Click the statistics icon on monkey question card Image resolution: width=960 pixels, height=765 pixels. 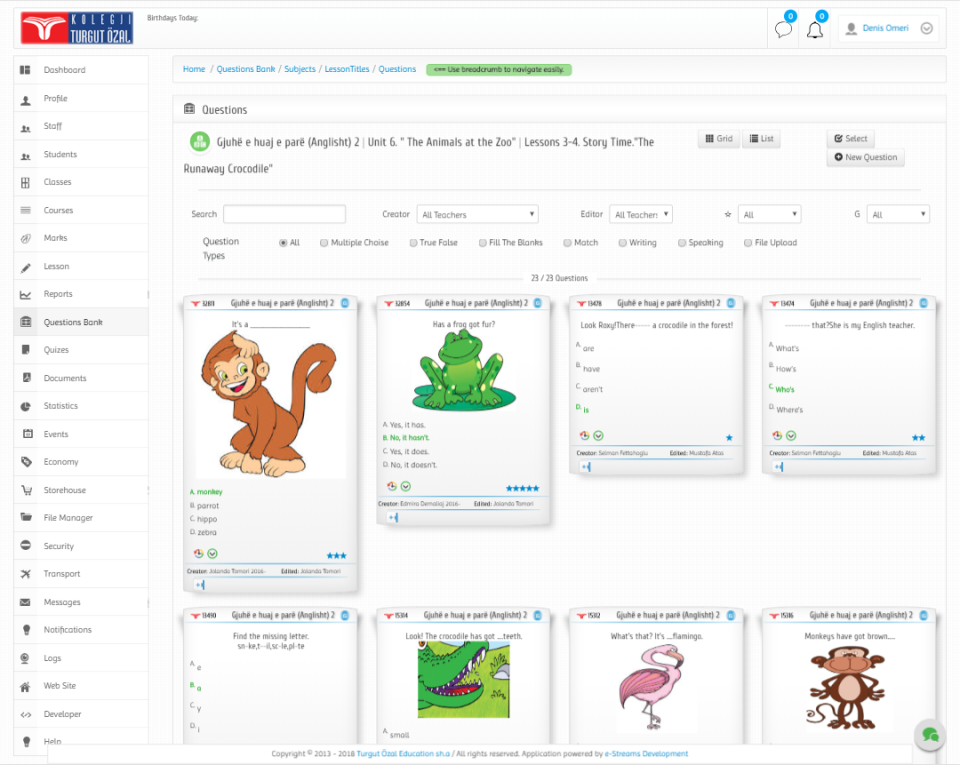point(198,554)
